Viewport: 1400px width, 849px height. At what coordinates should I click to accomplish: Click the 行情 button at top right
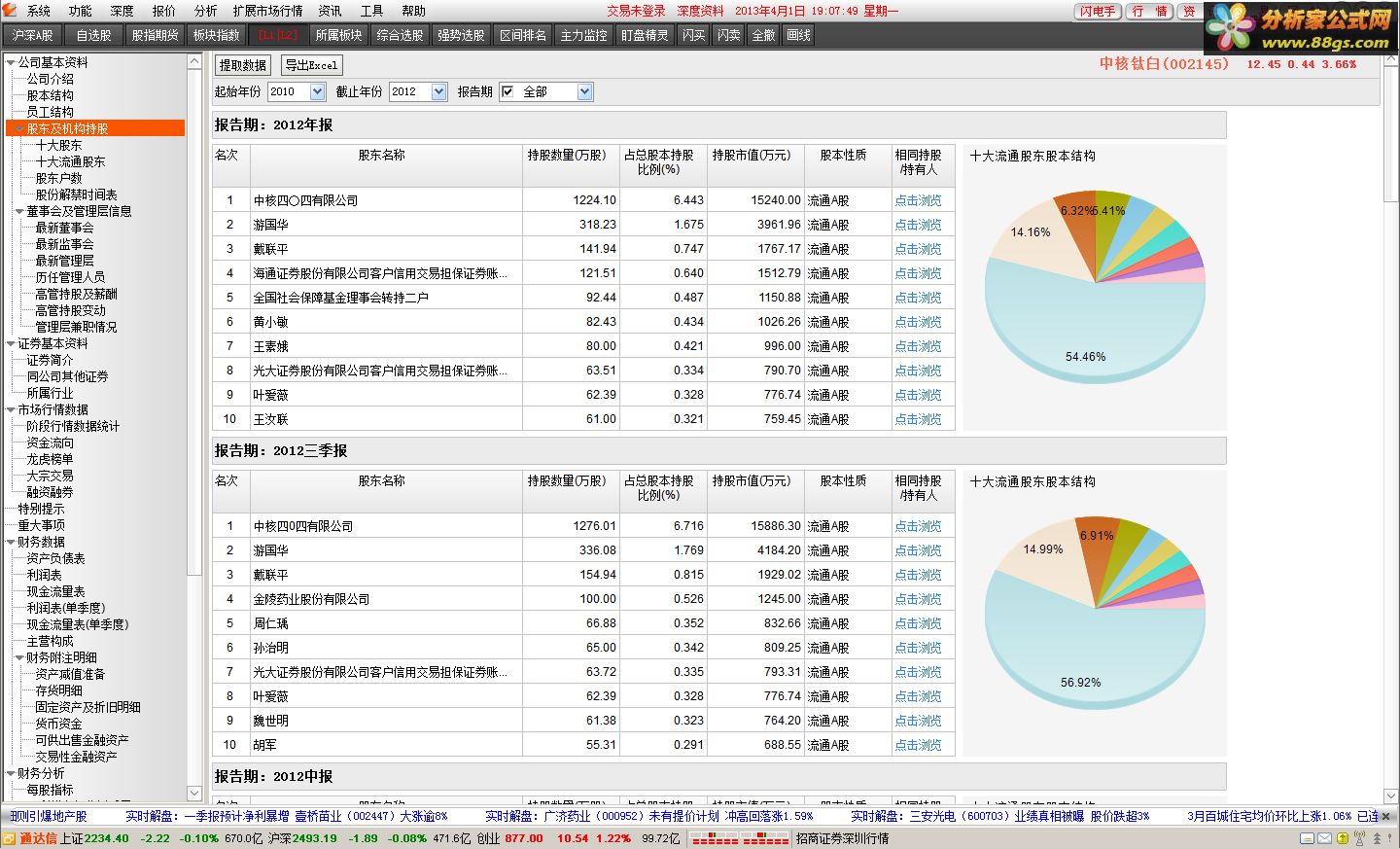click(1150, 11)
